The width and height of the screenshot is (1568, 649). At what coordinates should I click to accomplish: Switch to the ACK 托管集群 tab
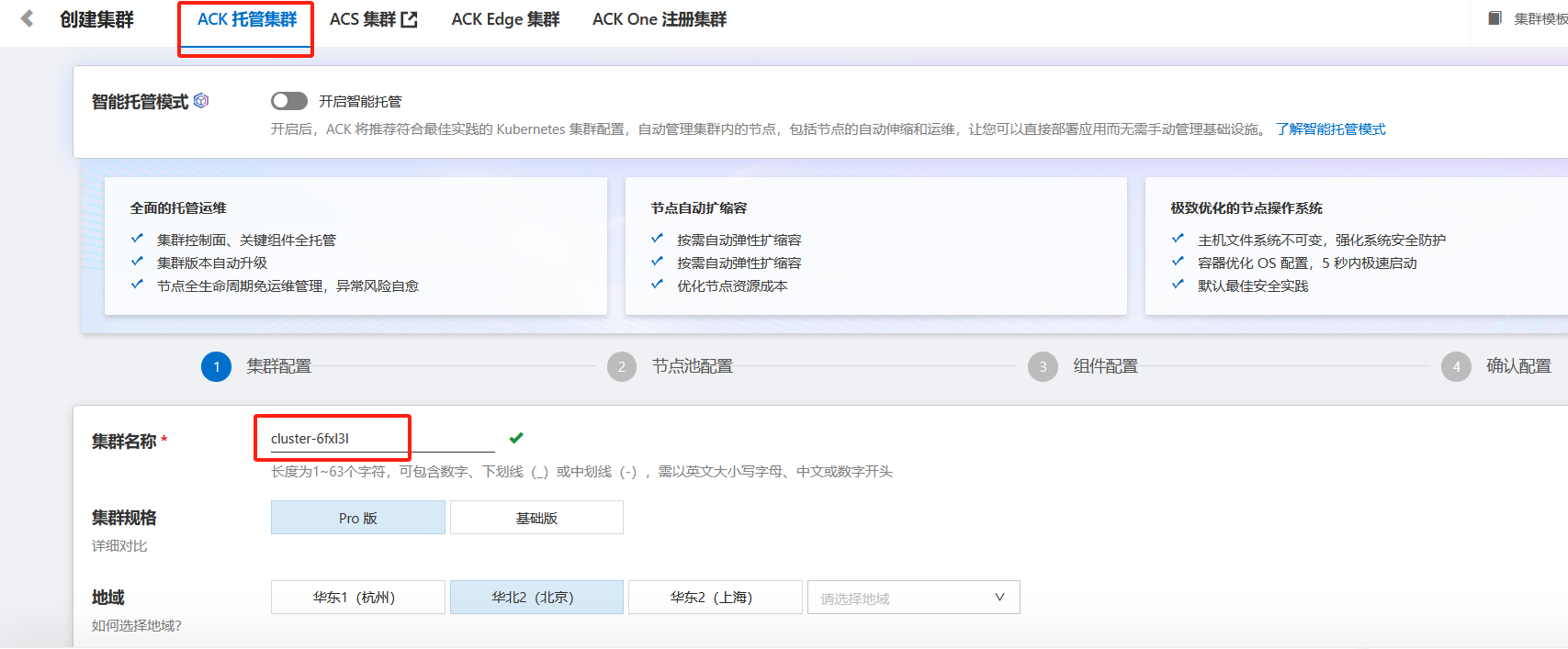pyautogui.click(x=247, y=19)
